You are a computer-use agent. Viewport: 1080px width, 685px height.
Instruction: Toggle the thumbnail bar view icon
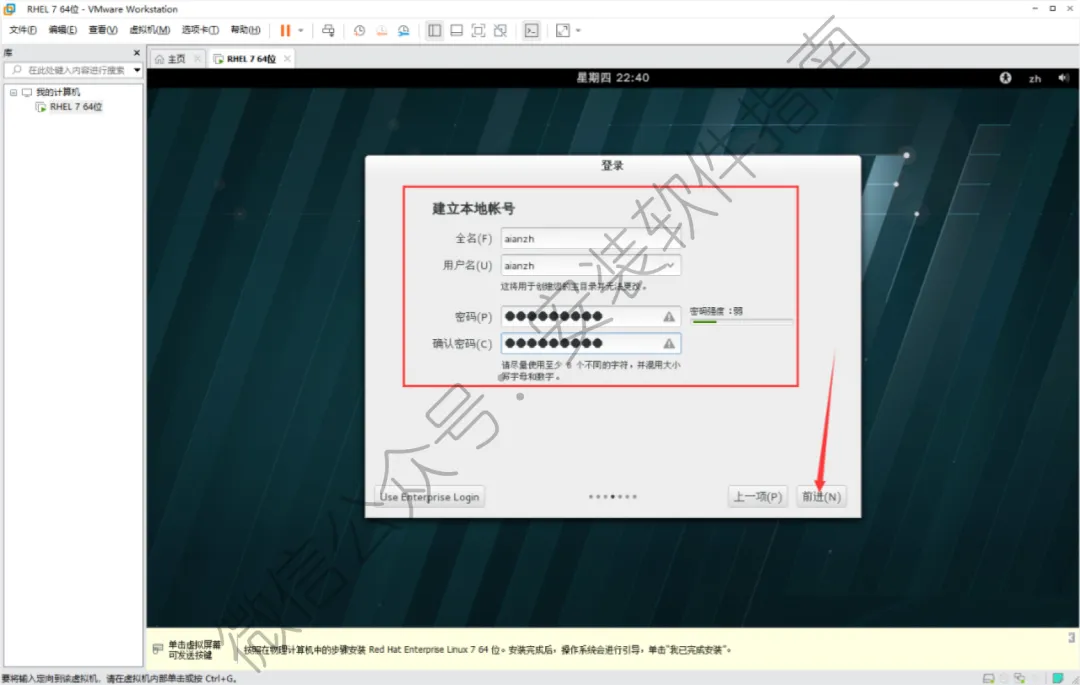click(457, 30)
